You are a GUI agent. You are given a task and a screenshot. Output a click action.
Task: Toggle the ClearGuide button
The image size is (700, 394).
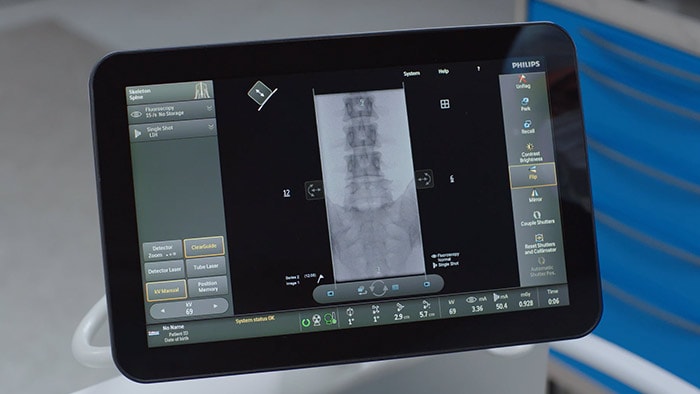[x=204, y=247]
